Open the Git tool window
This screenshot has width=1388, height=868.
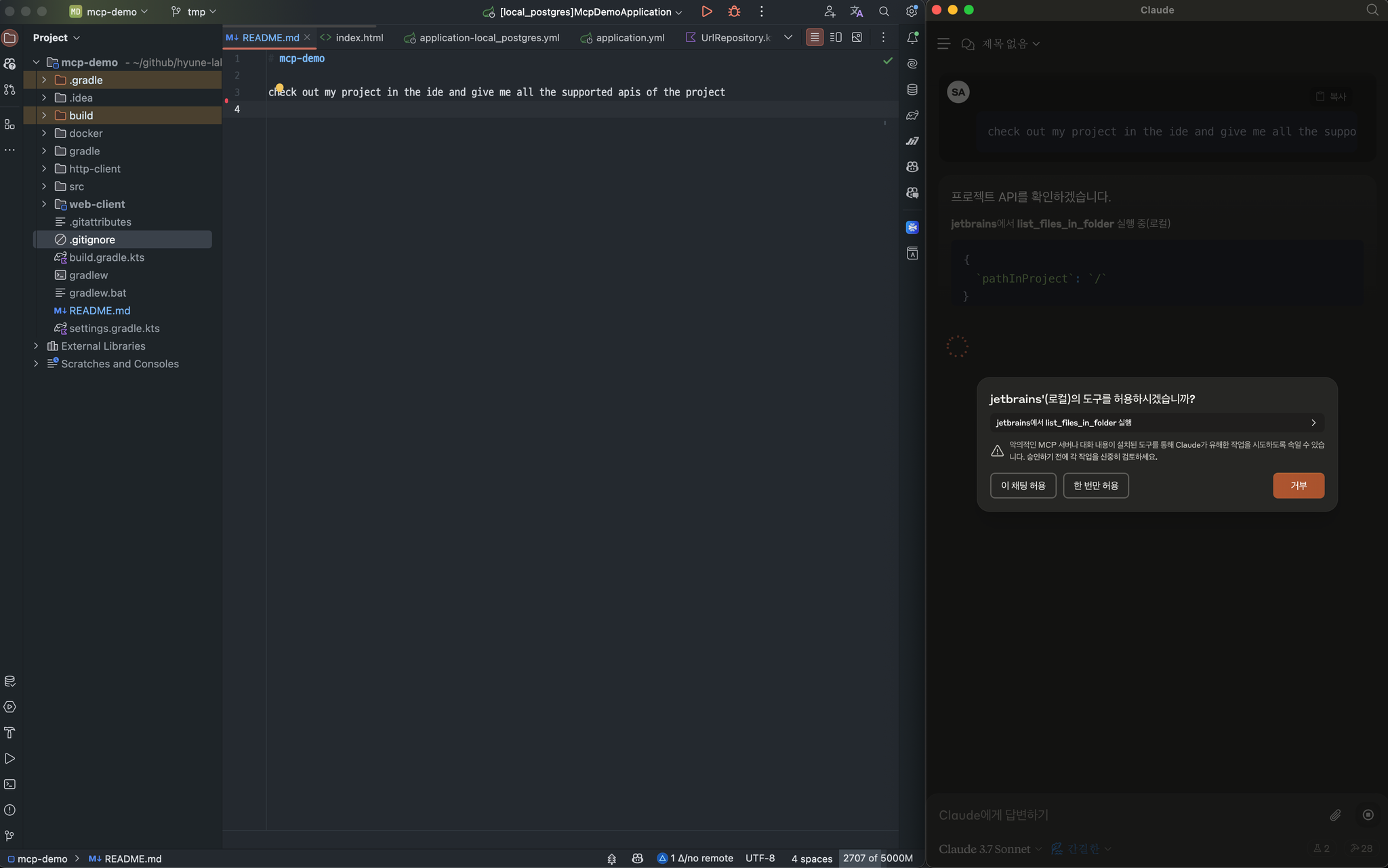(x=9, y=835)
